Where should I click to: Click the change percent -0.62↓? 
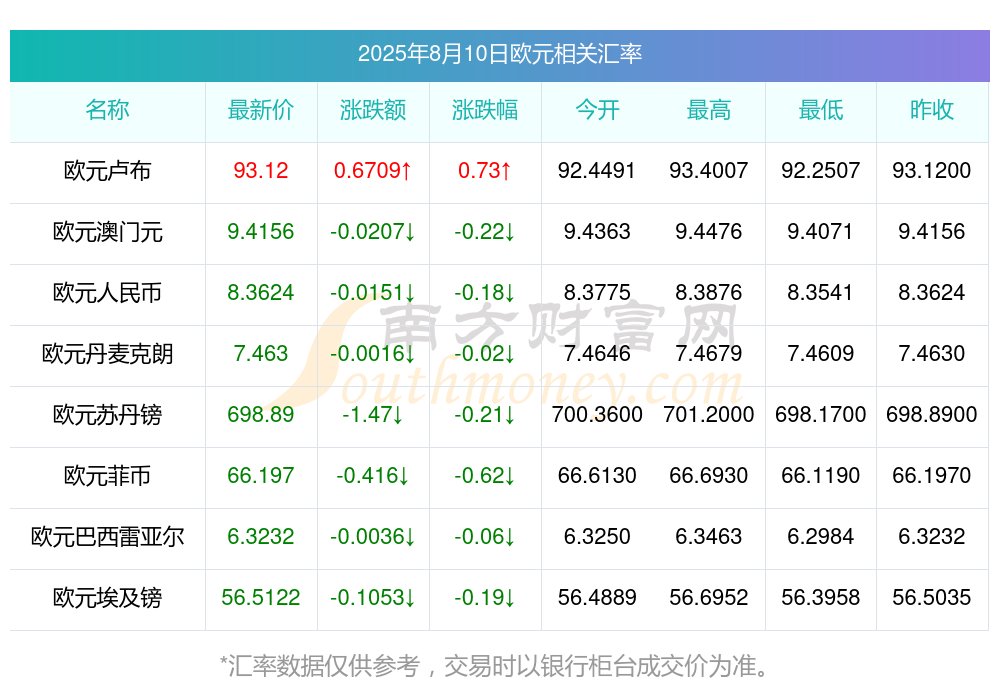pyautogui.click(x=485, y=475)
